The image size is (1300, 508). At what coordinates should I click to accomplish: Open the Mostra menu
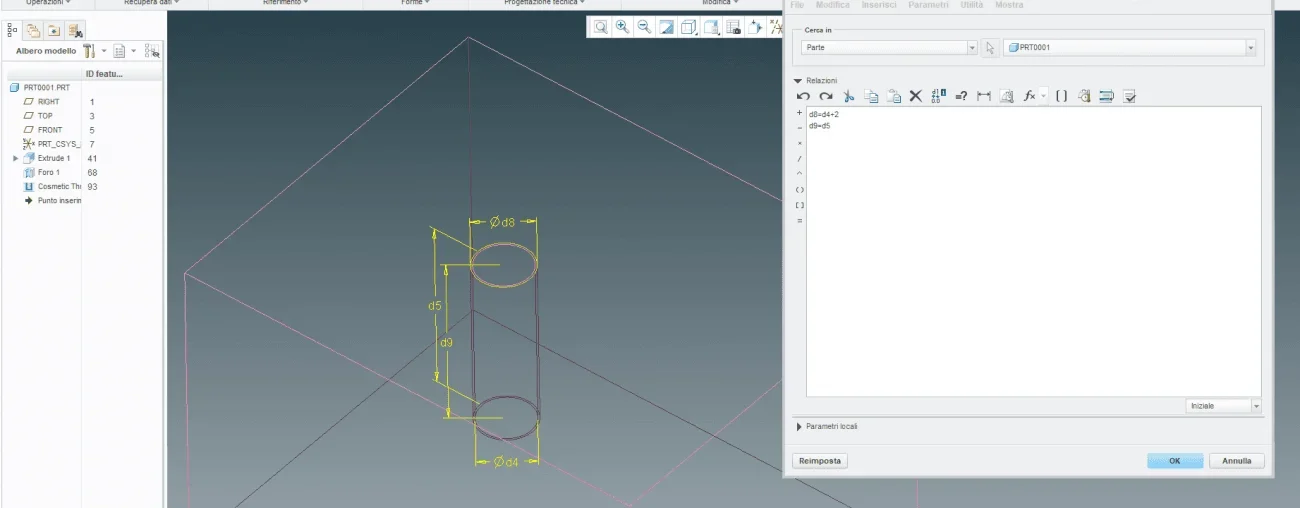pyautogui.click(x=1009, y=5)
